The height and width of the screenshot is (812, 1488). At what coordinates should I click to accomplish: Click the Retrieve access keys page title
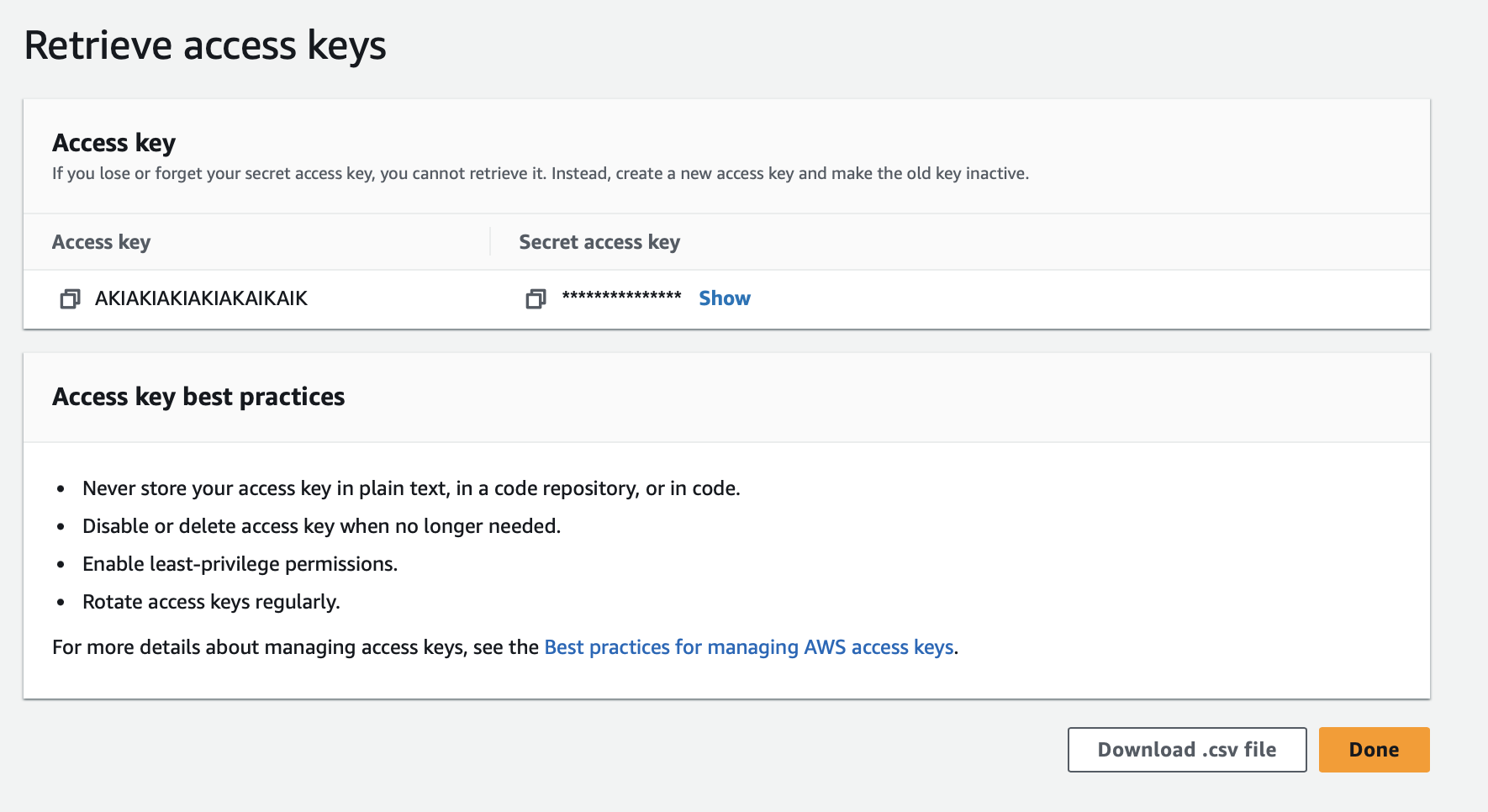click(206, 45)
